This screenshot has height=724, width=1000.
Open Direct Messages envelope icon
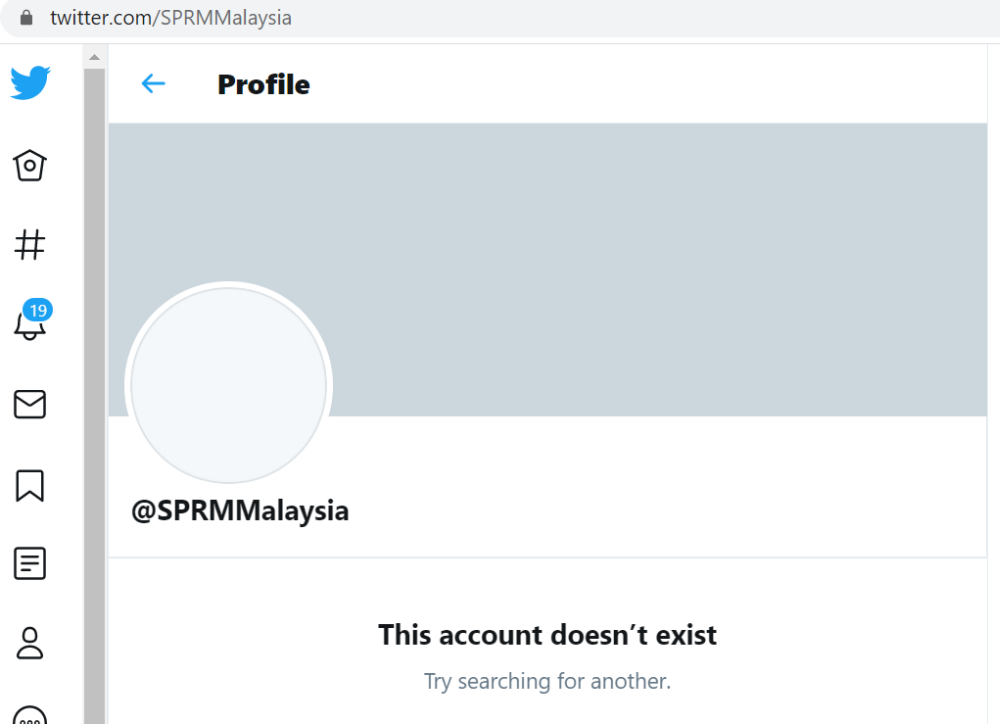click(30, 404)
